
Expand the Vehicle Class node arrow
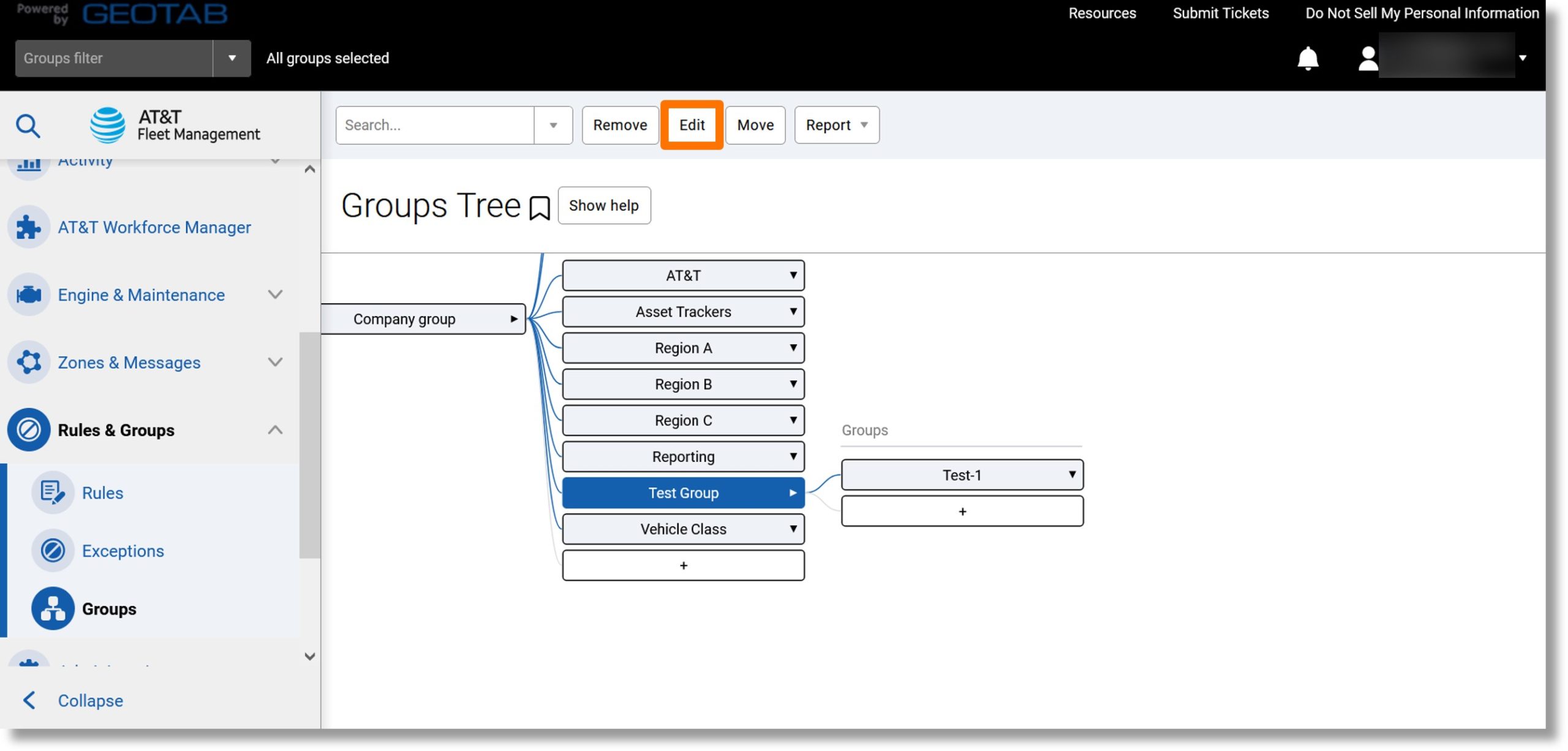[x=793, y=529]
